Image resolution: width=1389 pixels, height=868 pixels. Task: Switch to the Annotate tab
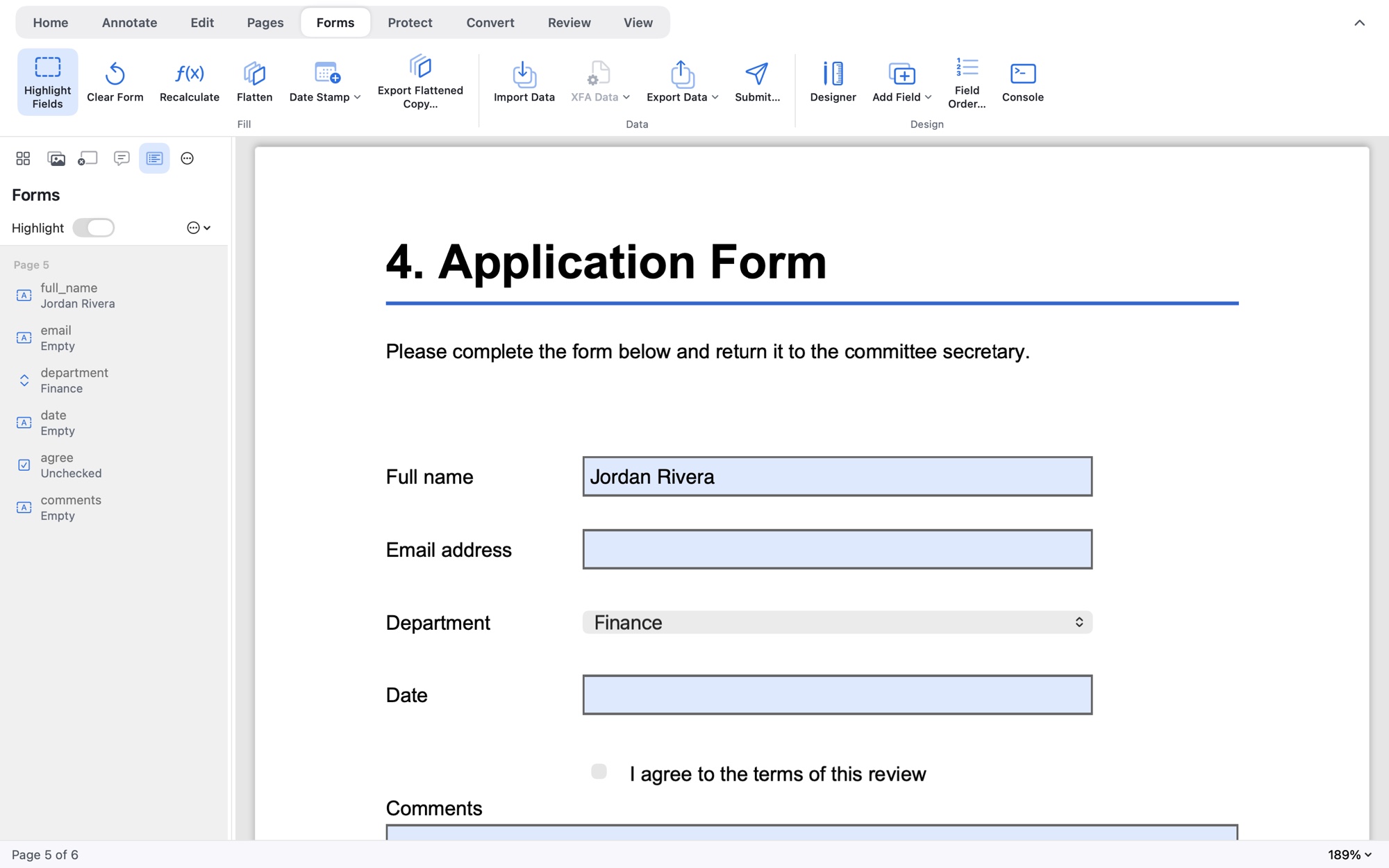click(129, 22)
